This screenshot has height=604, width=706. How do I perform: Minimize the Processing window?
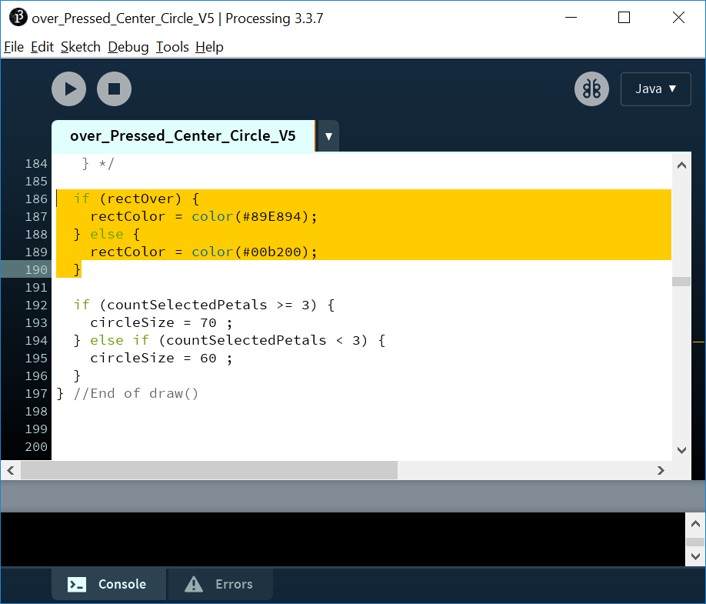click(x=571, y=18)
